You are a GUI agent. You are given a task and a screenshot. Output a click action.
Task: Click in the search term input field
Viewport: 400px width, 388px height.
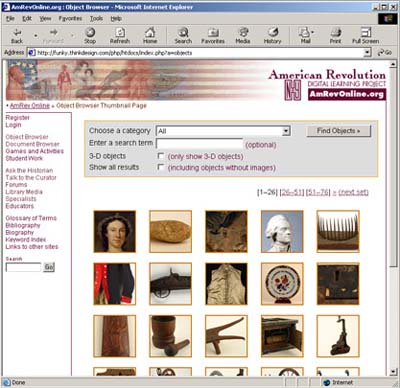pyautogui.click(x=199, y=144)
